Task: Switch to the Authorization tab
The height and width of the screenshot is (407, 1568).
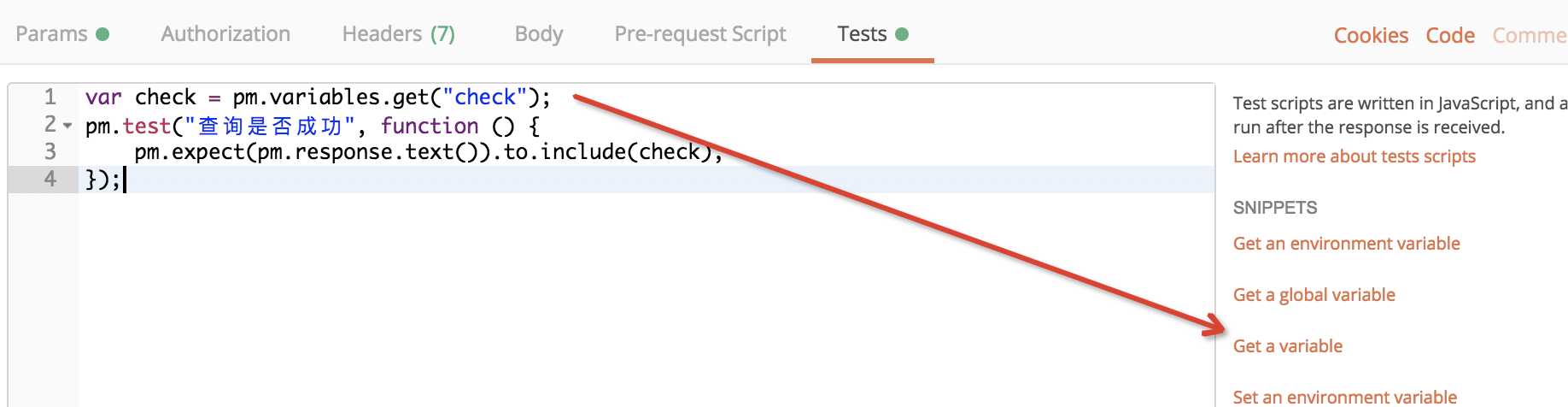Action: (225, 34)
